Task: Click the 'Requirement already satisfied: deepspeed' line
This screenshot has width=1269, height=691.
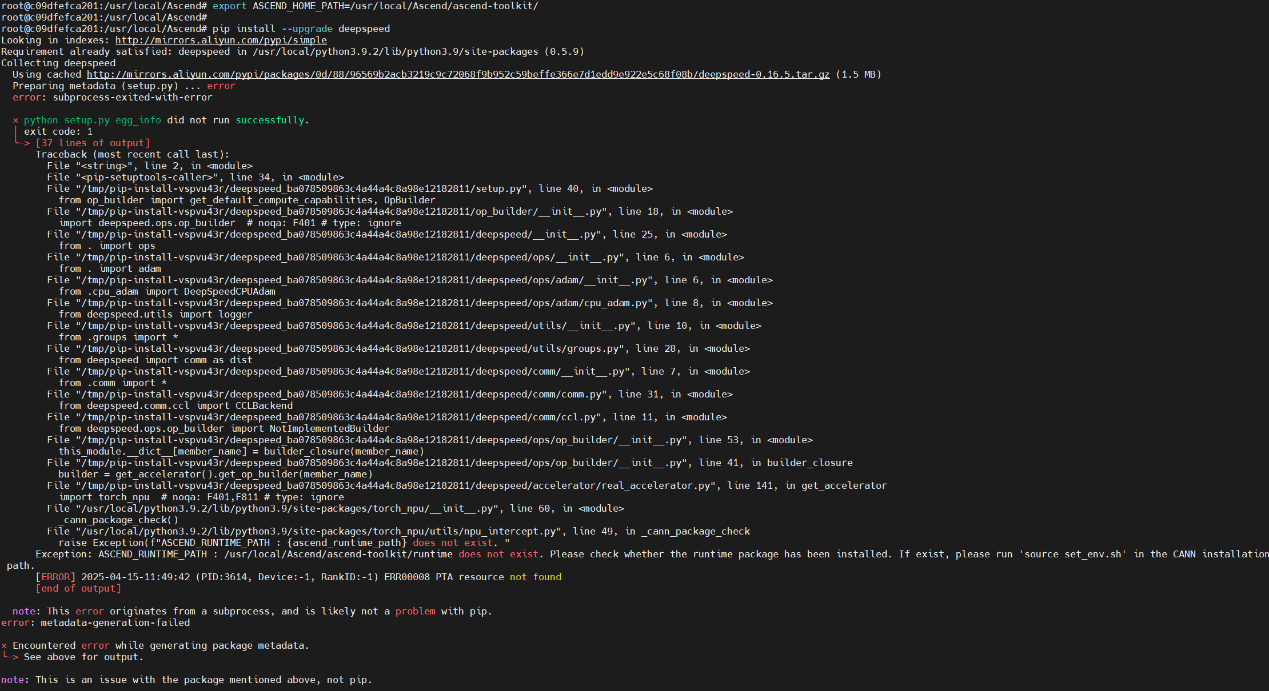Action: coord(292,51)
